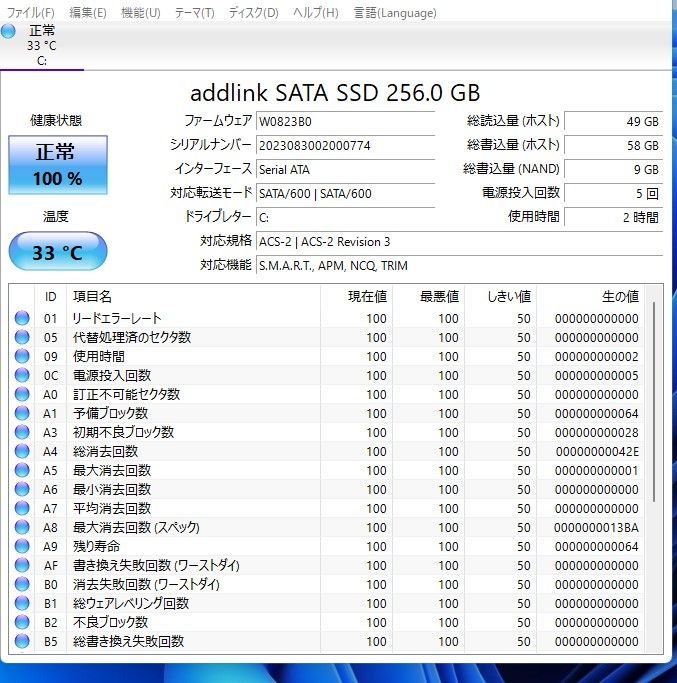The image size is (677, 683).
Task: Click the firmware field W0823B0
Action: [x=345, y=121]
